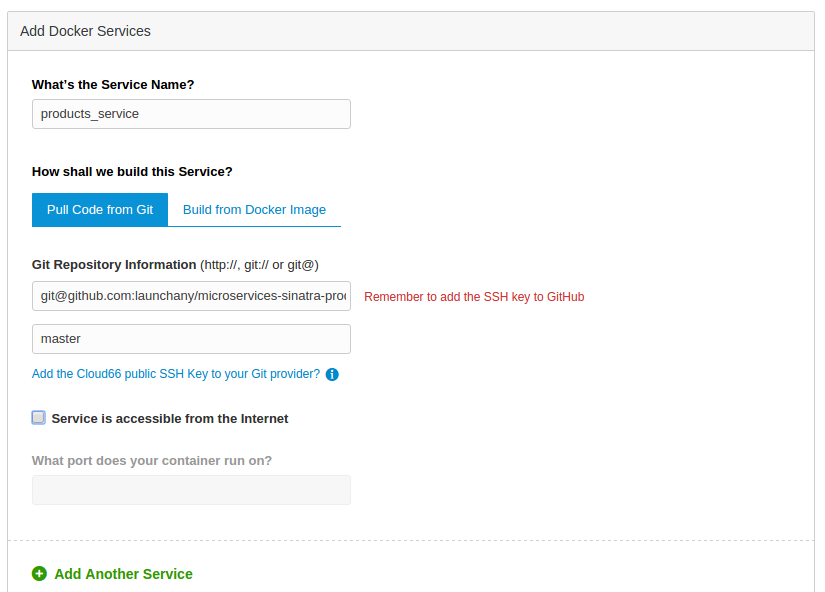
Task: Click the blue info icon beside SSH key link
Action: point(332,375)
